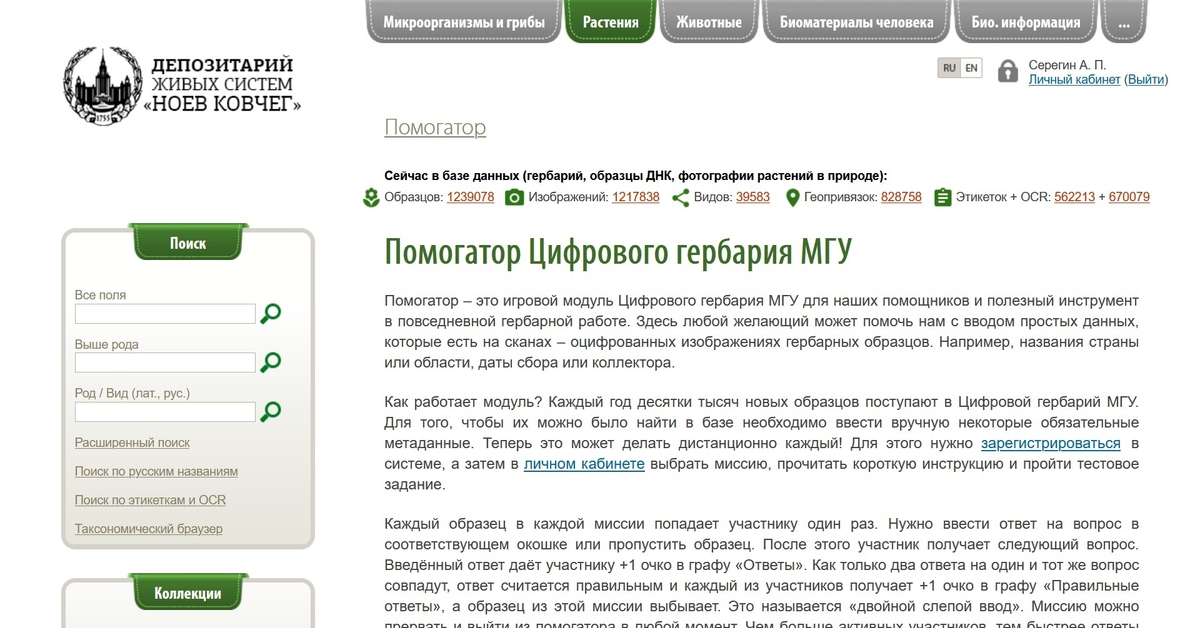This screenshot has height=628, width=1200.
Task: Open the 'Помогатор' breadcrumb link
Action: [435, 127]
